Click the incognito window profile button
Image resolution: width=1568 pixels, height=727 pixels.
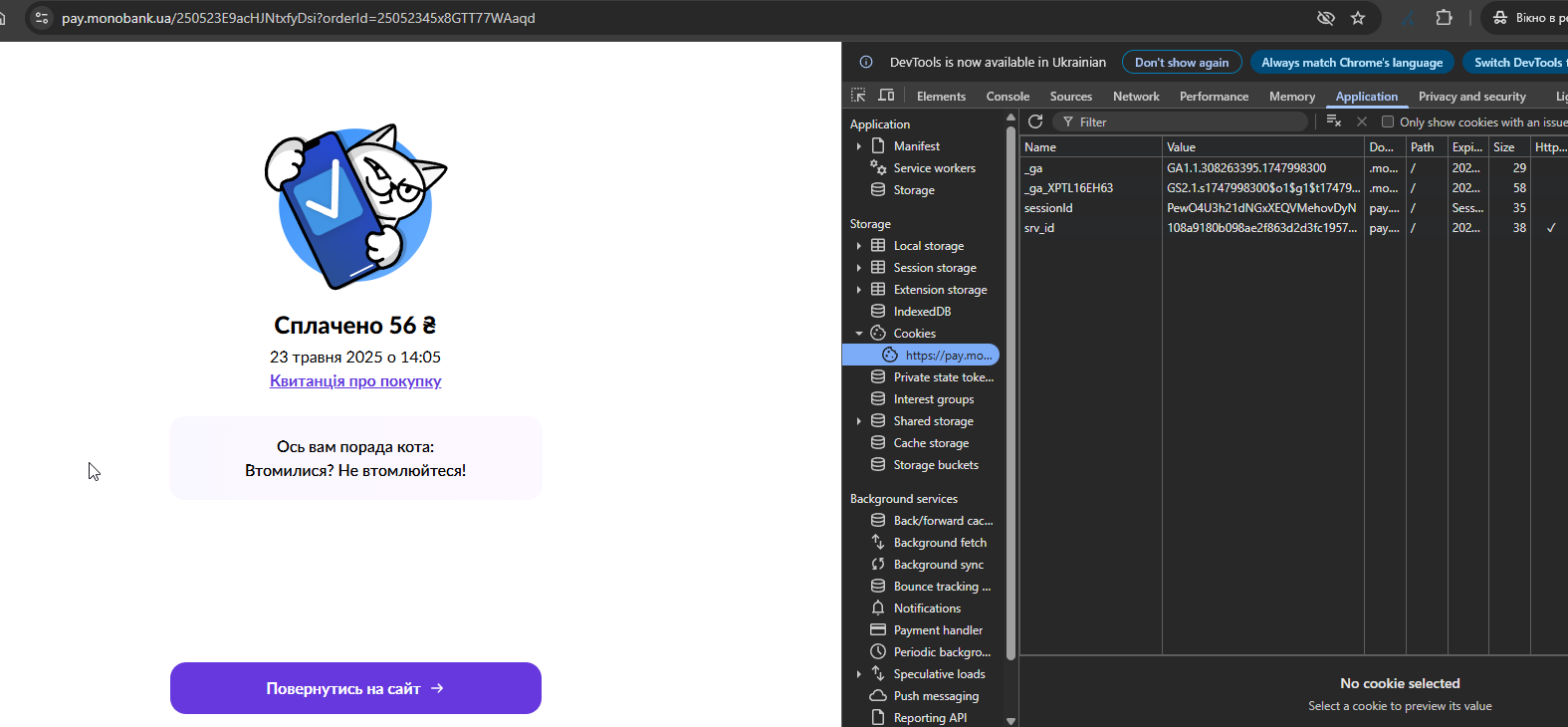click(x=1524, y=18)
